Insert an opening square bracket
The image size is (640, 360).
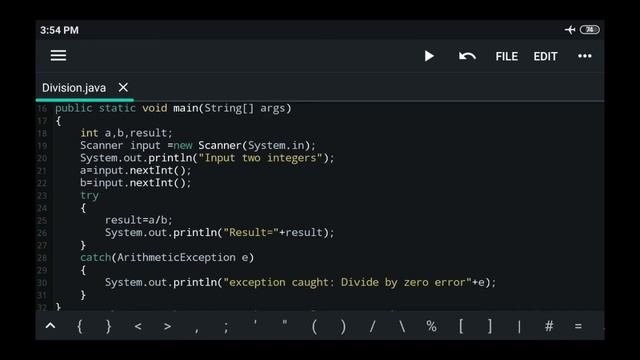[x=461, y=326]
